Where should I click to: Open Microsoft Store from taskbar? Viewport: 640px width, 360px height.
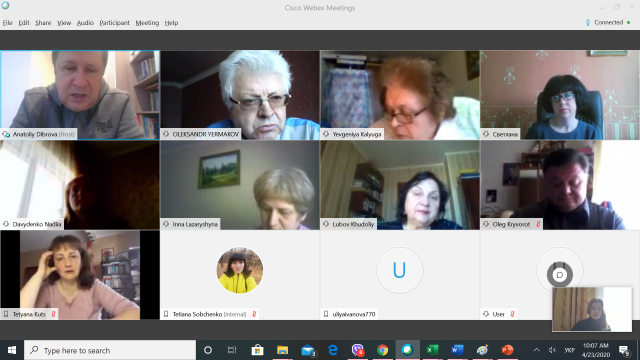click(x=257, y=350)
